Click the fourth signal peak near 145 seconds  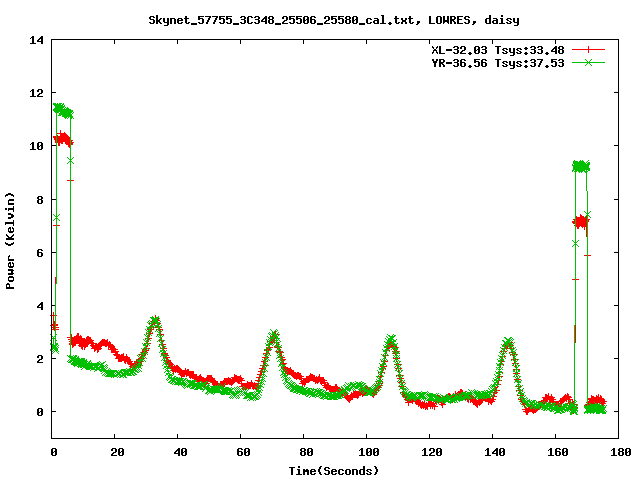point(508,343)
